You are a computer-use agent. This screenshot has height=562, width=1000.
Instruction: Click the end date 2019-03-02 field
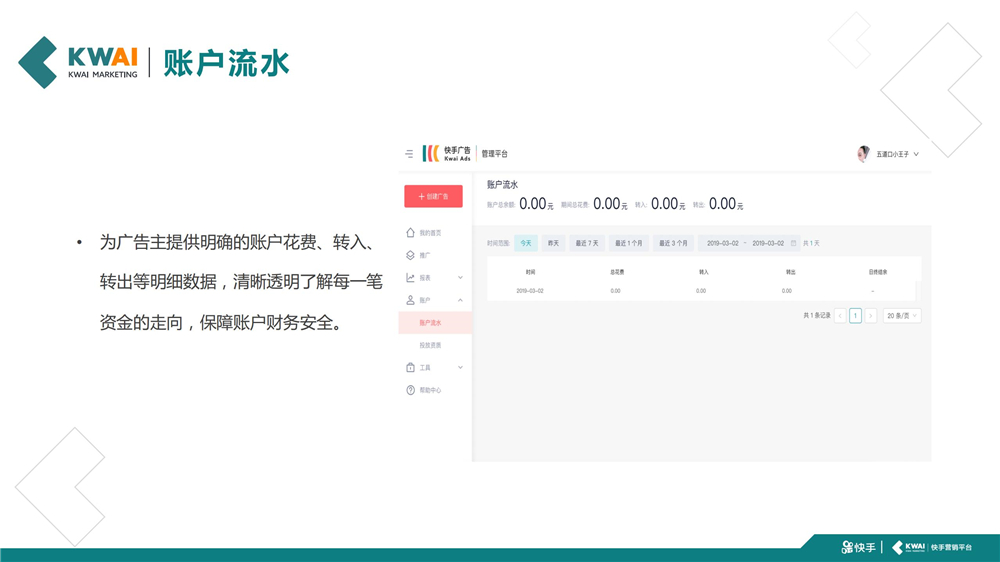click(x=768, y=243)
